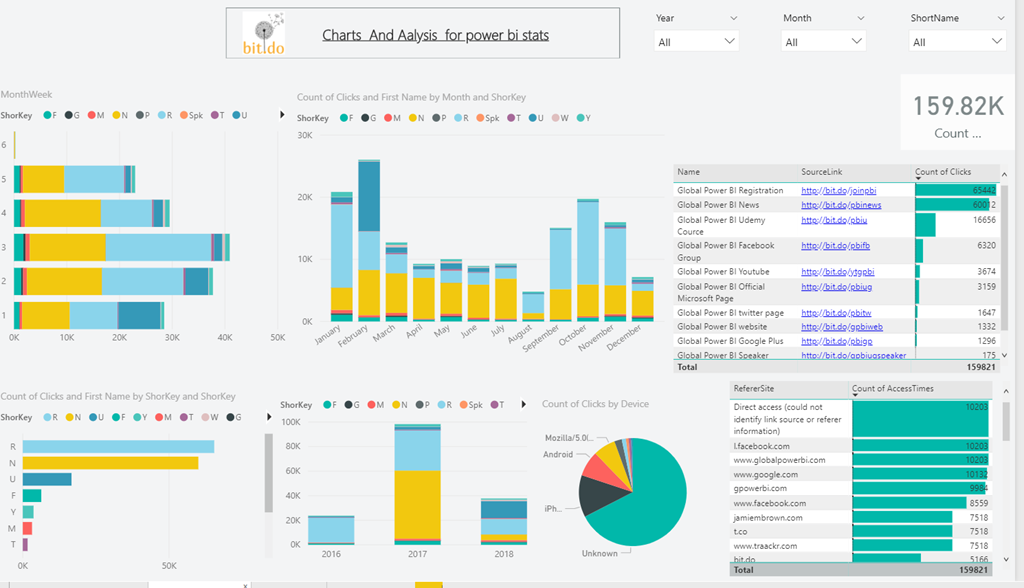Click the bit.do dandelion logo
Image resolution: width=1024 pixels, height=588 pixels.
(x=264, y=35)
